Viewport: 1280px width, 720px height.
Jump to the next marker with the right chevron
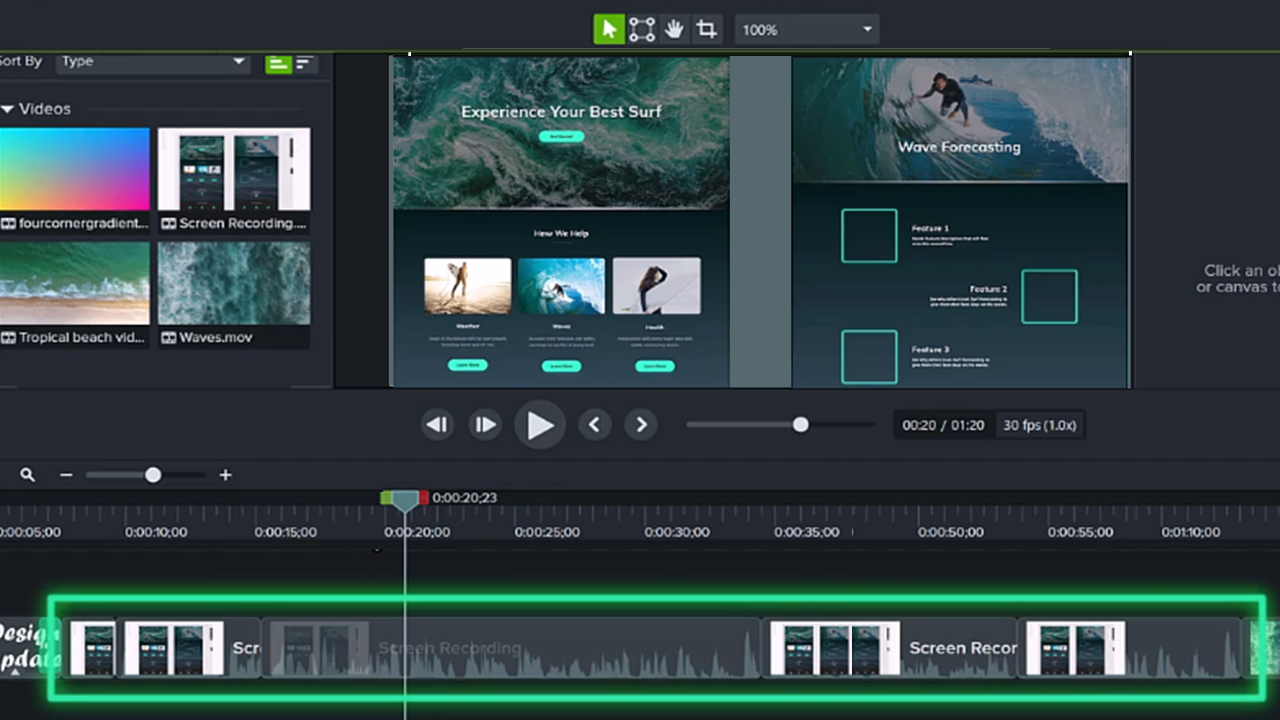click(641, 425)
